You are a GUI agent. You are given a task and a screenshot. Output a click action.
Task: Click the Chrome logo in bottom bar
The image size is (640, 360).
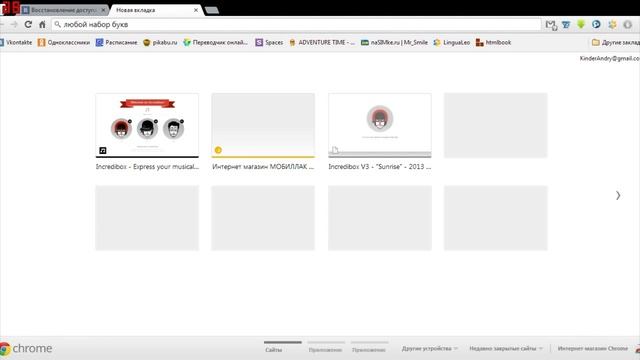pos(26,349)
